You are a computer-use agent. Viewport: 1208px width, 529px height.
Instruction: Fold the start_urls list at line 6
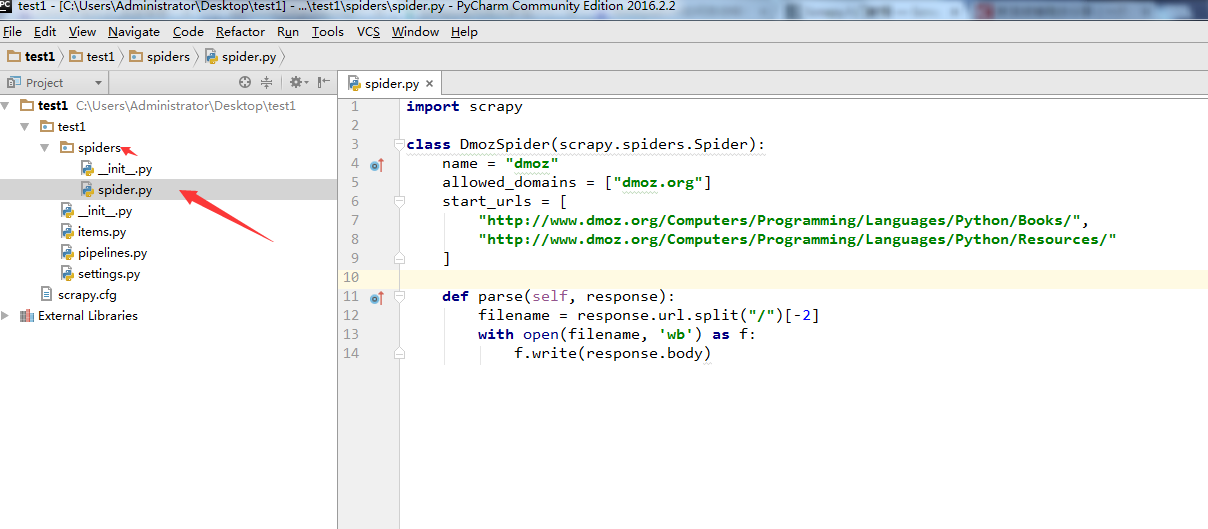399,201
